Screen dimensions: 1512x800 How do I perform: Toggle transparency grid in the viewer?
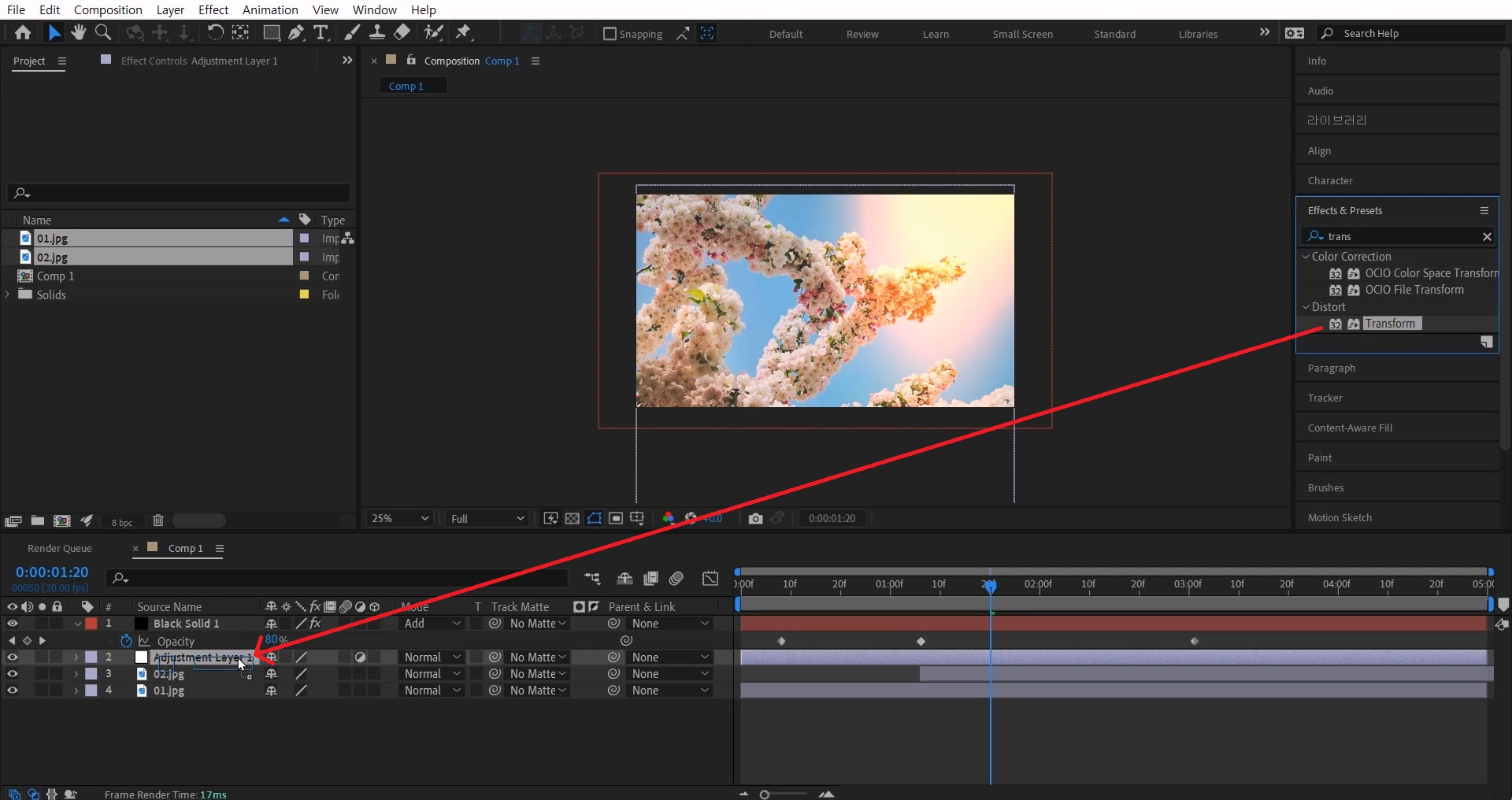click(573, 518)
